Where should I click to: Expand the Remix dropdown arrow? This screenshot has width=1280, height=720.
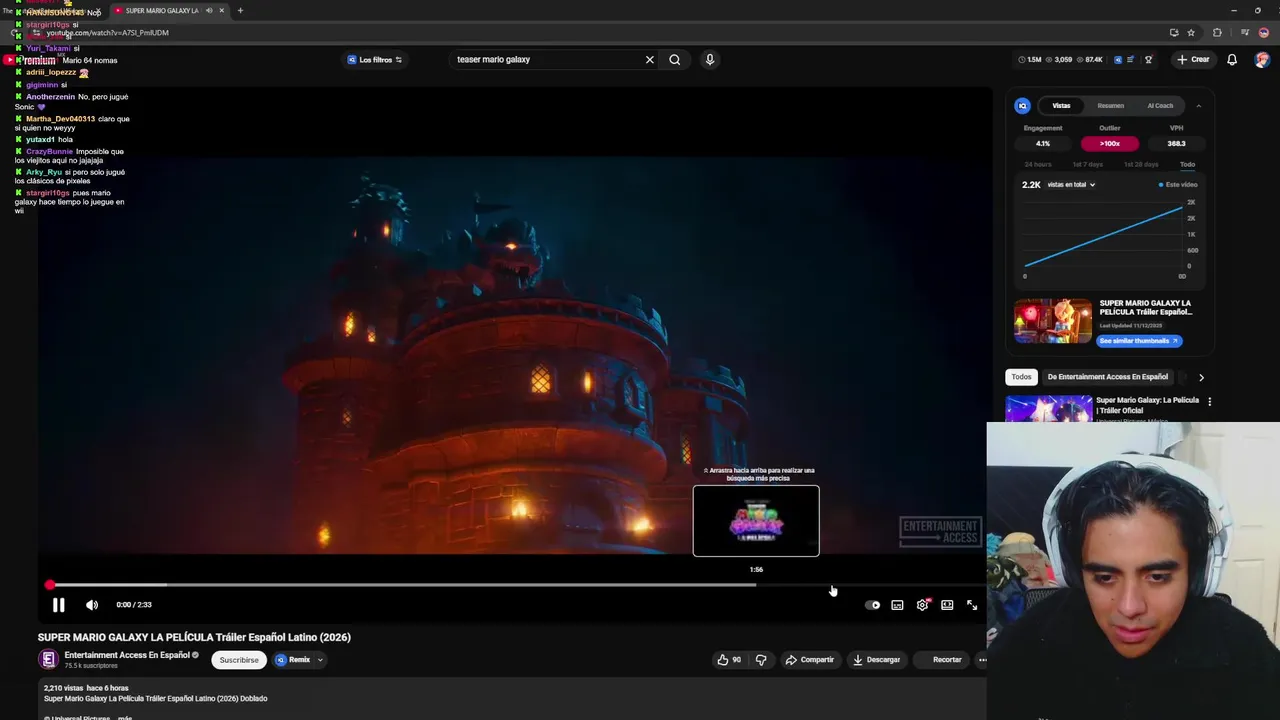coord(320,660)
